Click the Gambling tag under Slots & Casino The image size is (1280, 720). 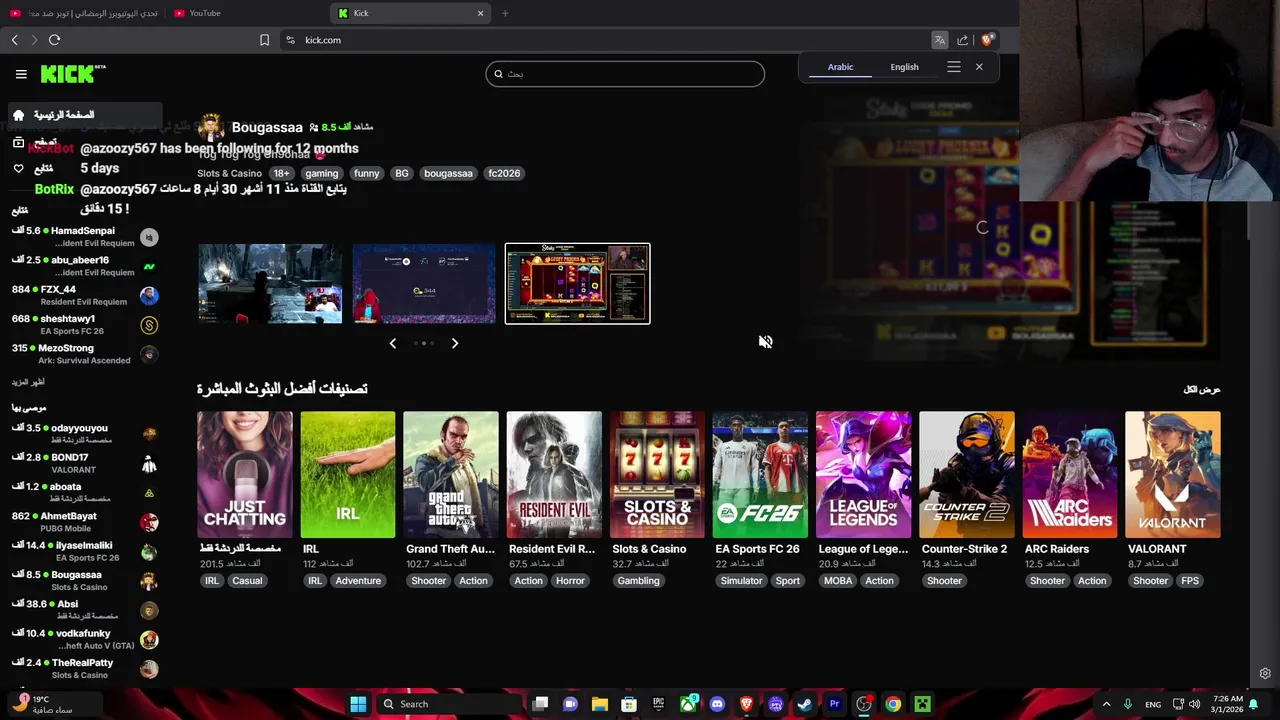(x=638, y=581)
